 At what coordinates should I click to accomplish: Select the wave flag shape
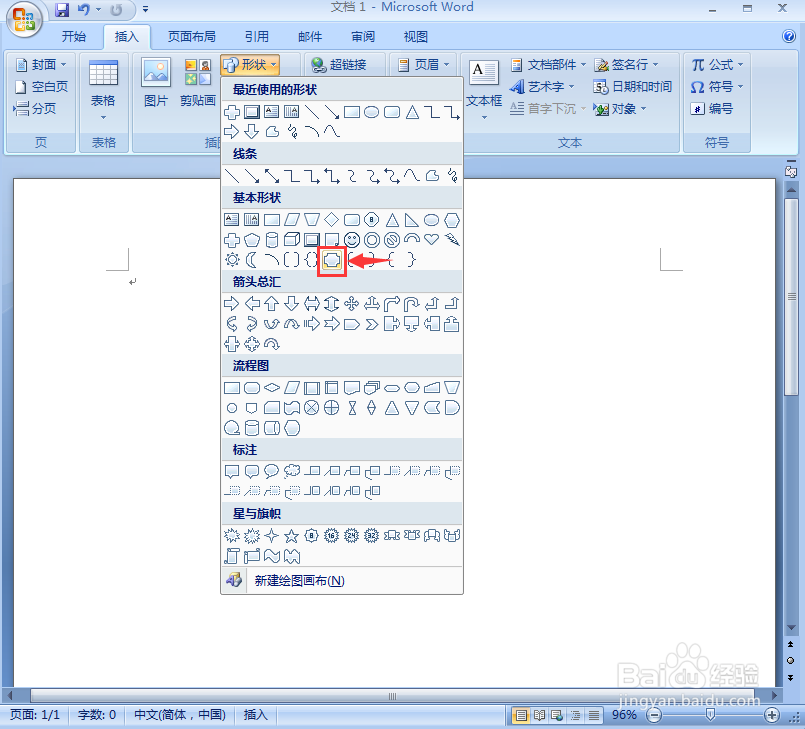click(272, 556)
